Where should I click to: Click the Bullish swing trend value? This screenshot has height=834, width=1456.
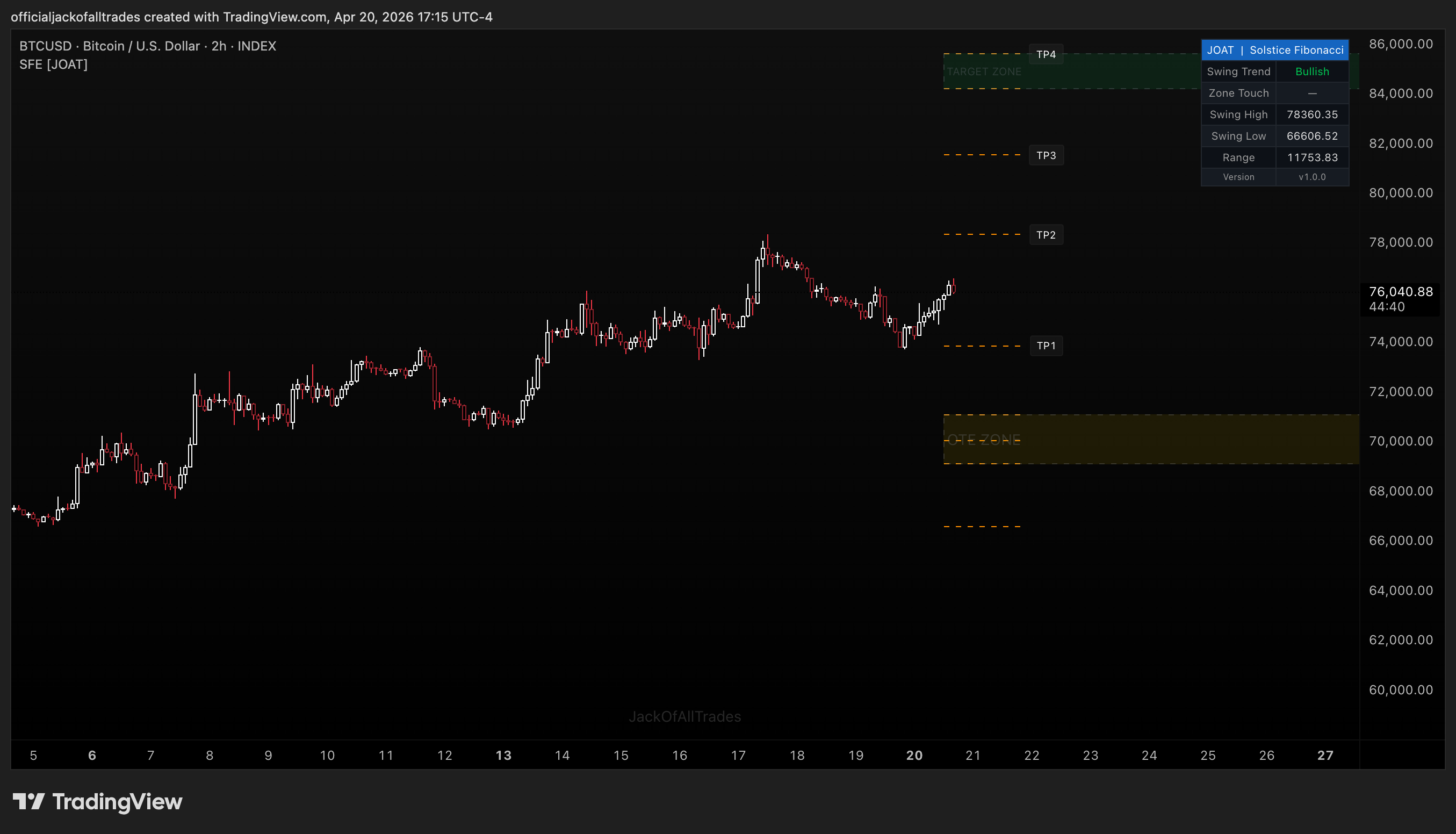pyautogui.click(x=1311, y=71)
